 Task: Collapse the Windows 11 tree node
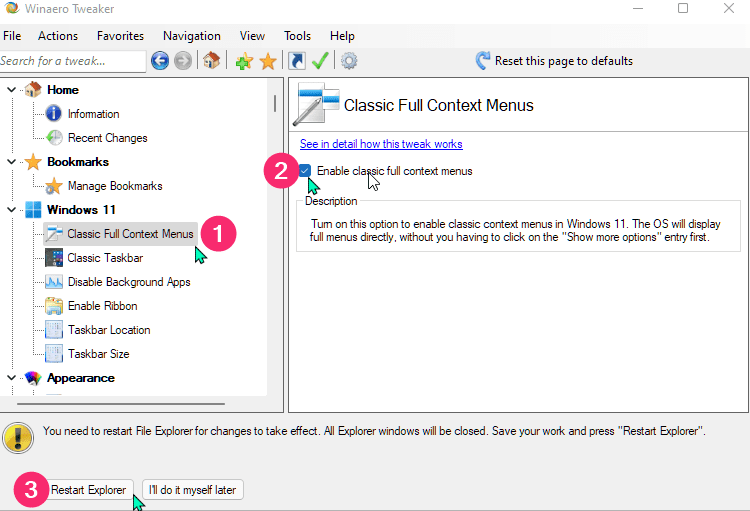point(11,210)
